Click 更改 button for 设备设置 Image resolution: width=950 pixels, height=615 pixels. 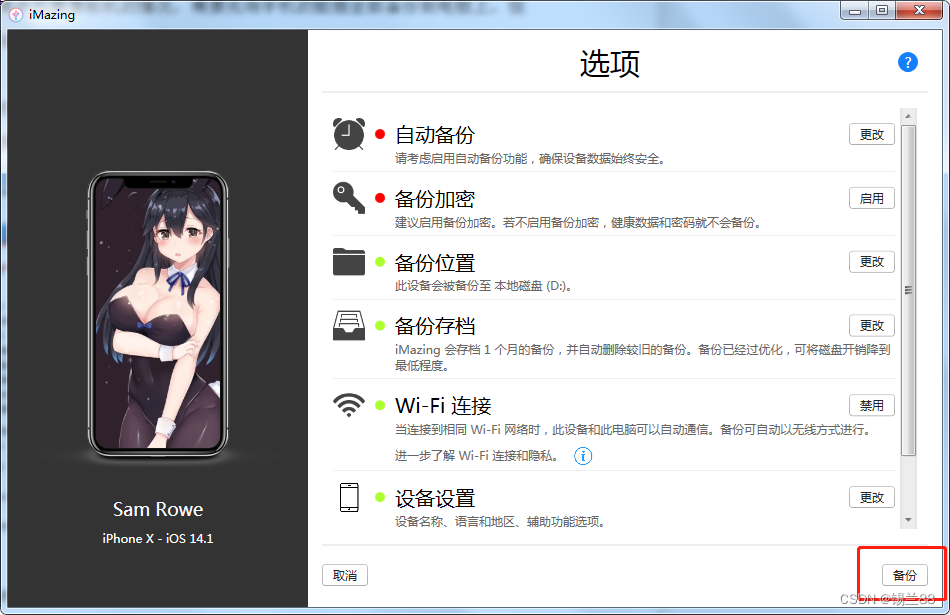pos(871,497)
